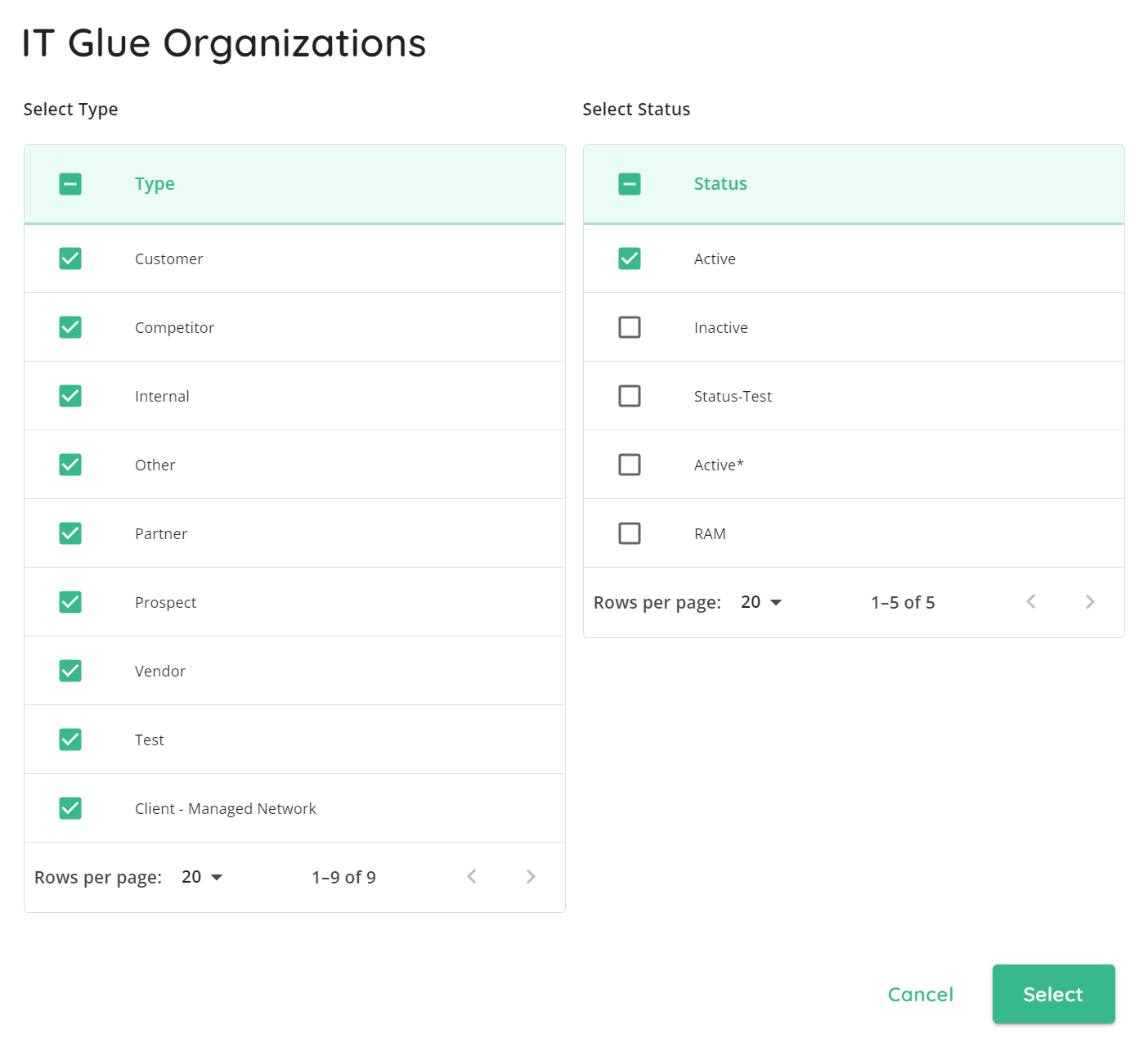Click the Select button

(x=1053, y=994)
